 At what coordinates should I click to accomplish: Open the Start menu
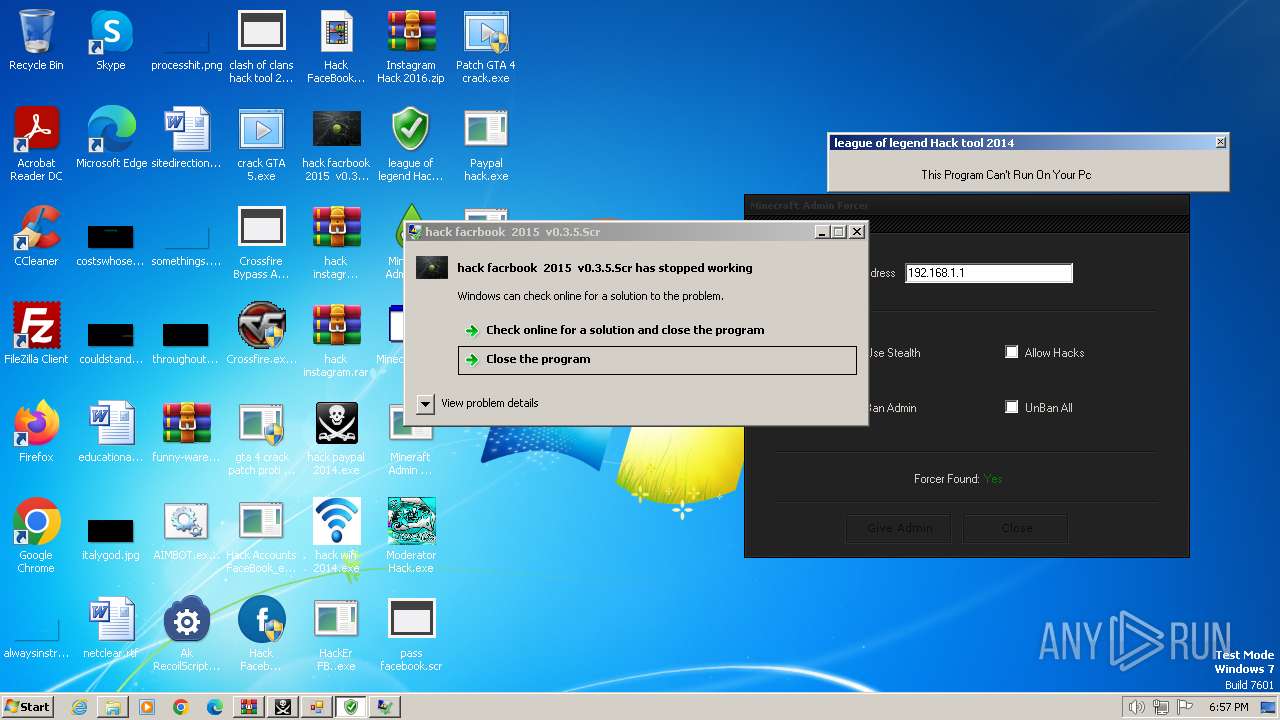27,706
